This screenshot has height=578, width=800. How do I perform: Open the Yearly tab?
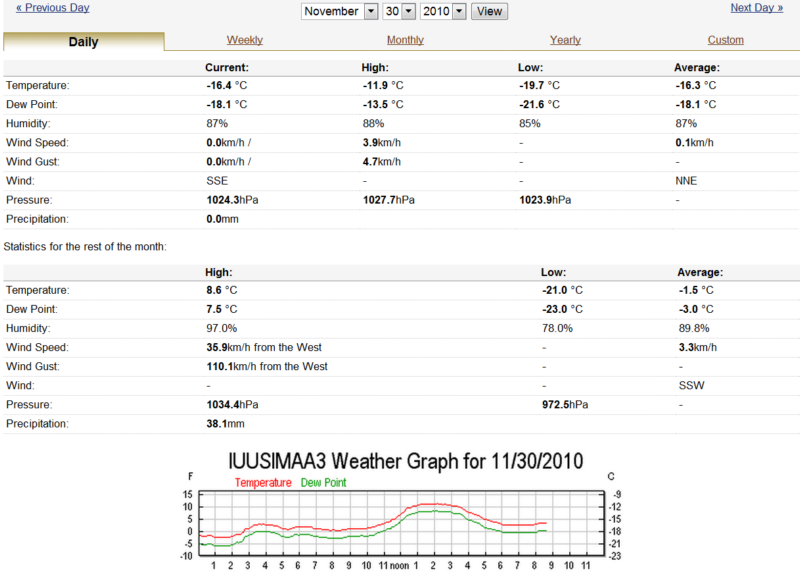[565, 40]
